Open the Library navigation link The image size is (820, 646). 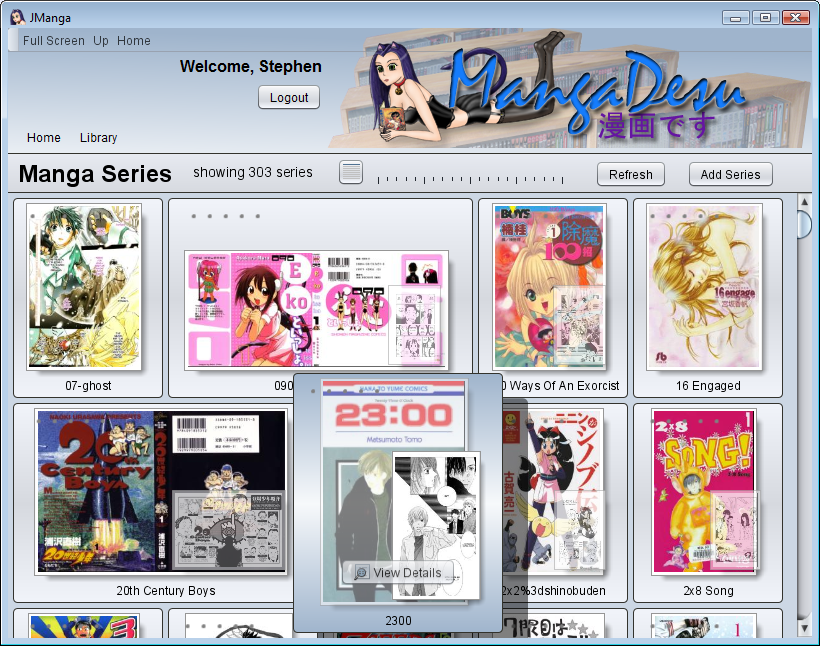(98, 138)
